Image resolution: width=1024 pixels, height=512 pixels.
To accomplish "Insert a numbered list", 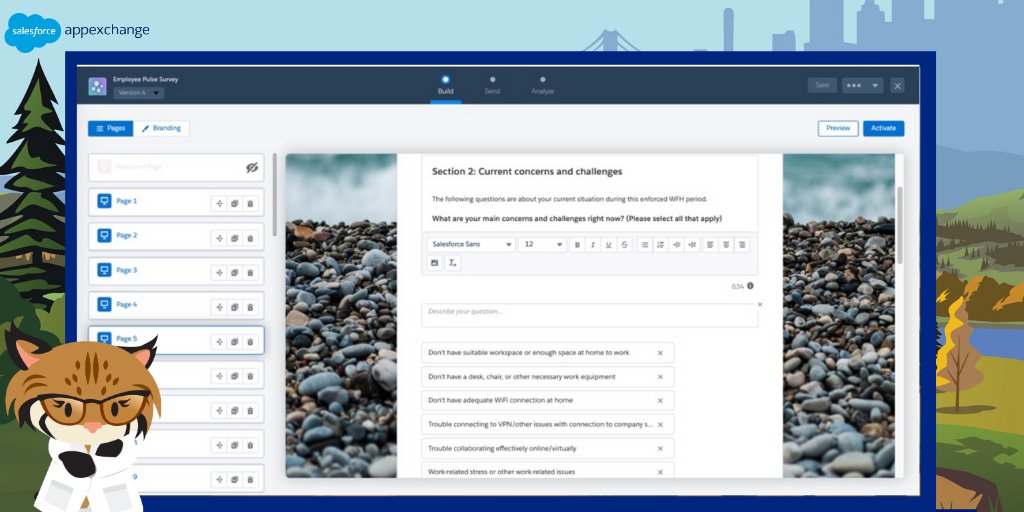I will (660, 244).
